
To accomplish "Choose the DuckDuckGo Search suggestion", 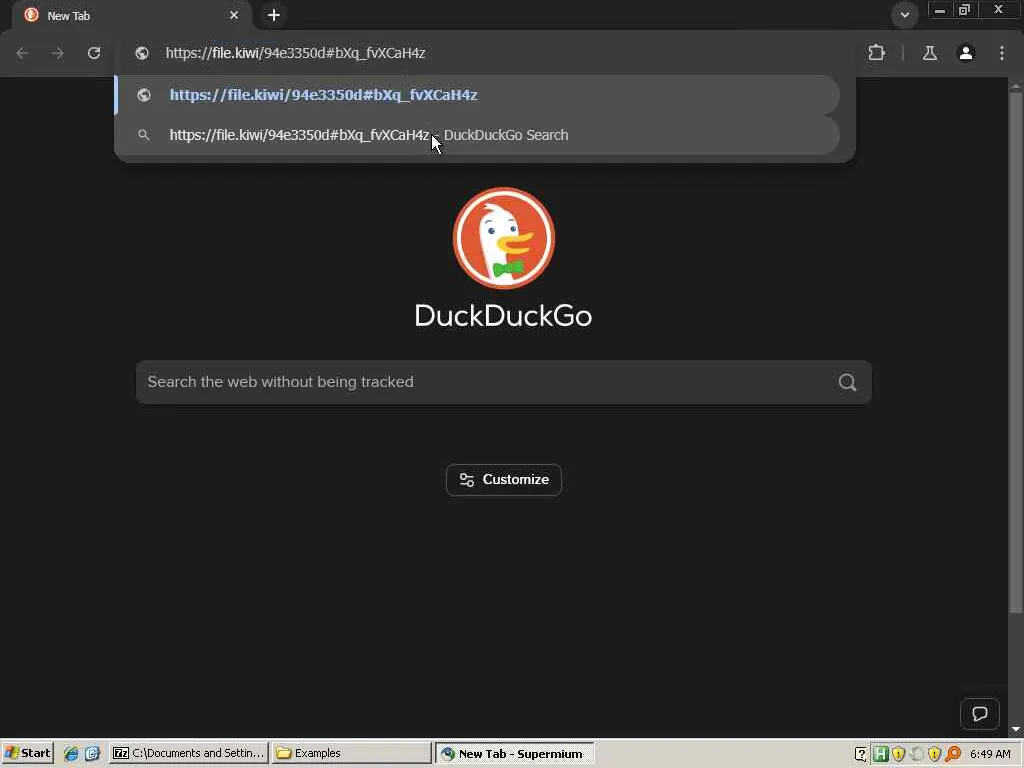I will pos(477,135).
